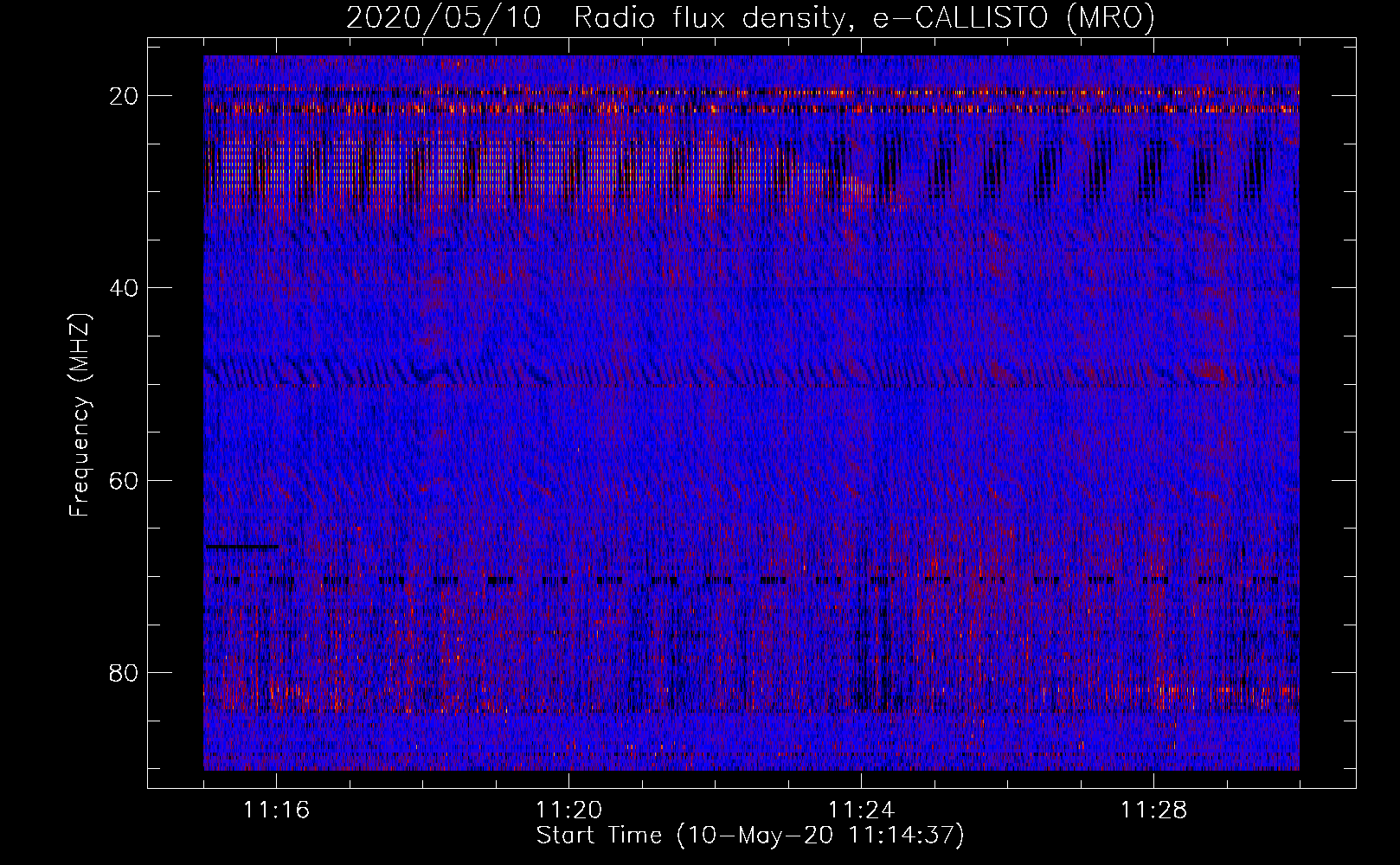
Task: Click the 11:28 time tick label
Action: pos(1153,810)
